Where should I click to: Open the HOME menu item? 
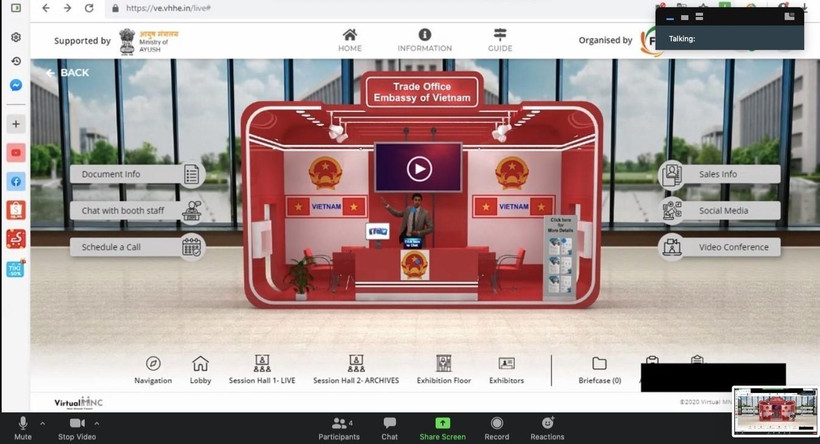(x=350, y=39)
